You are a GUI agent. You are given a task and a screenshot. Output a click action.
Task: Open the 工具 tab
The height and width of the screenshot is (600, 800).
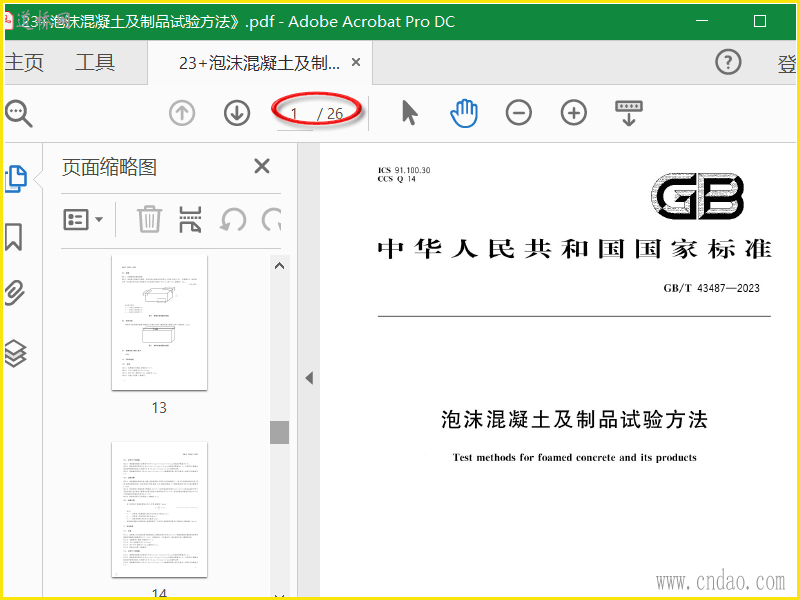(95, 63)
